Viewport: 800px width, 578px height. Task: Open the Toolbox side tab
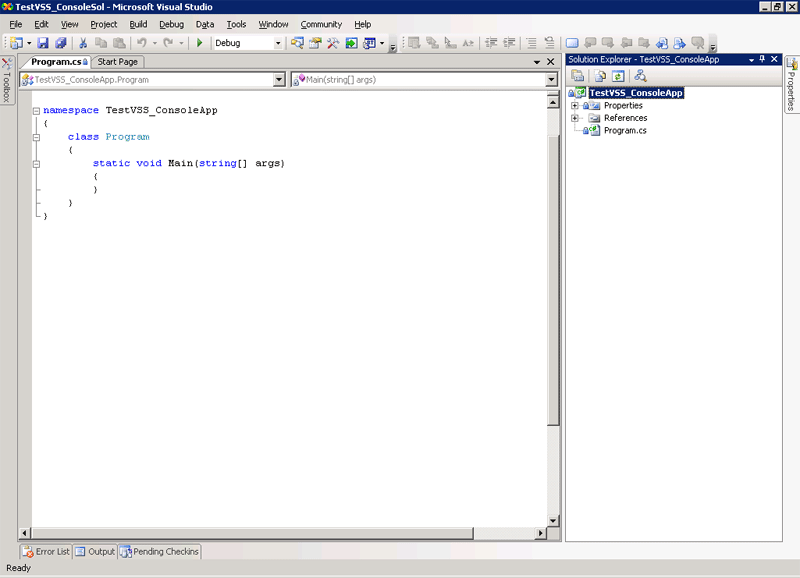coord(7,80)
